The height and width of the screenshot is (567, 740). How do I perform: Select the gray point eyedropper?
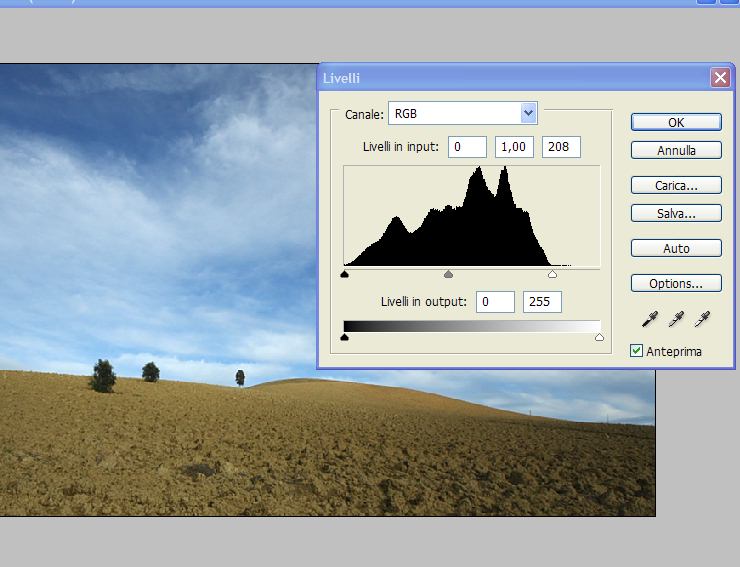(x=676, y=319)
